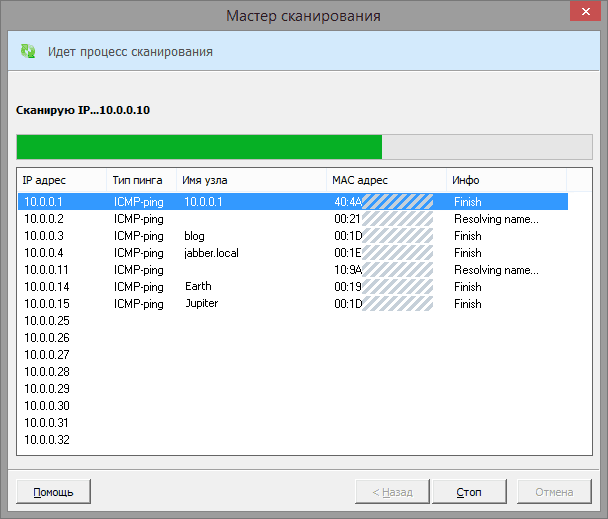Click the Тип пинга column header

point(138,180)
